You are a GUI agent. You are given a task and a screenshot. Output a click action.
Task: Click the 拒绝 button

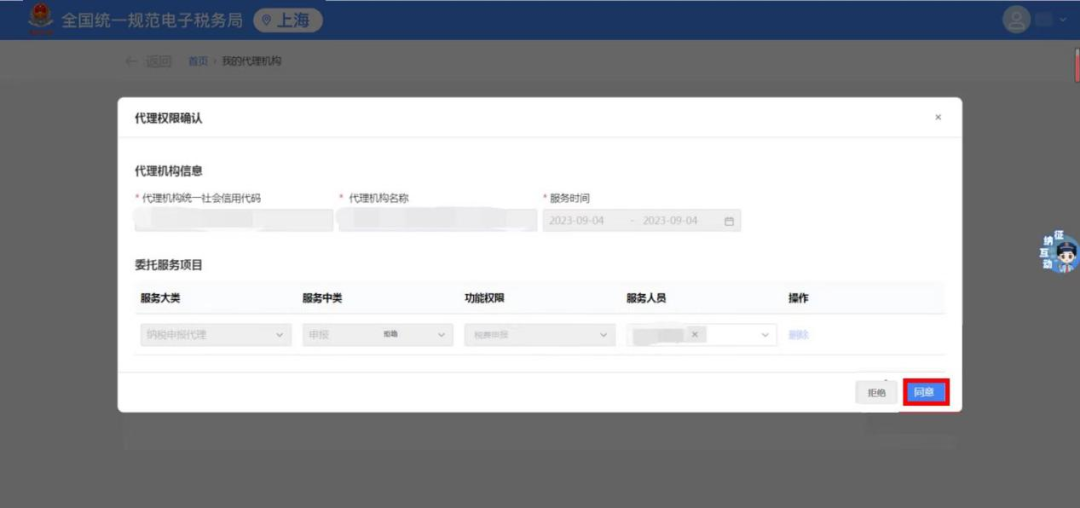point(876,392)
